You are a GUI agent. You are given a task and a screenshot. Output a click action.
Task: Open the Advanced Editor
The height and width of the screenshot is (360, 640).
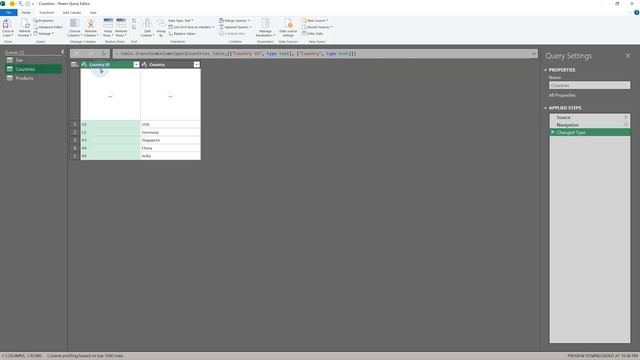(x=48, y=27)
